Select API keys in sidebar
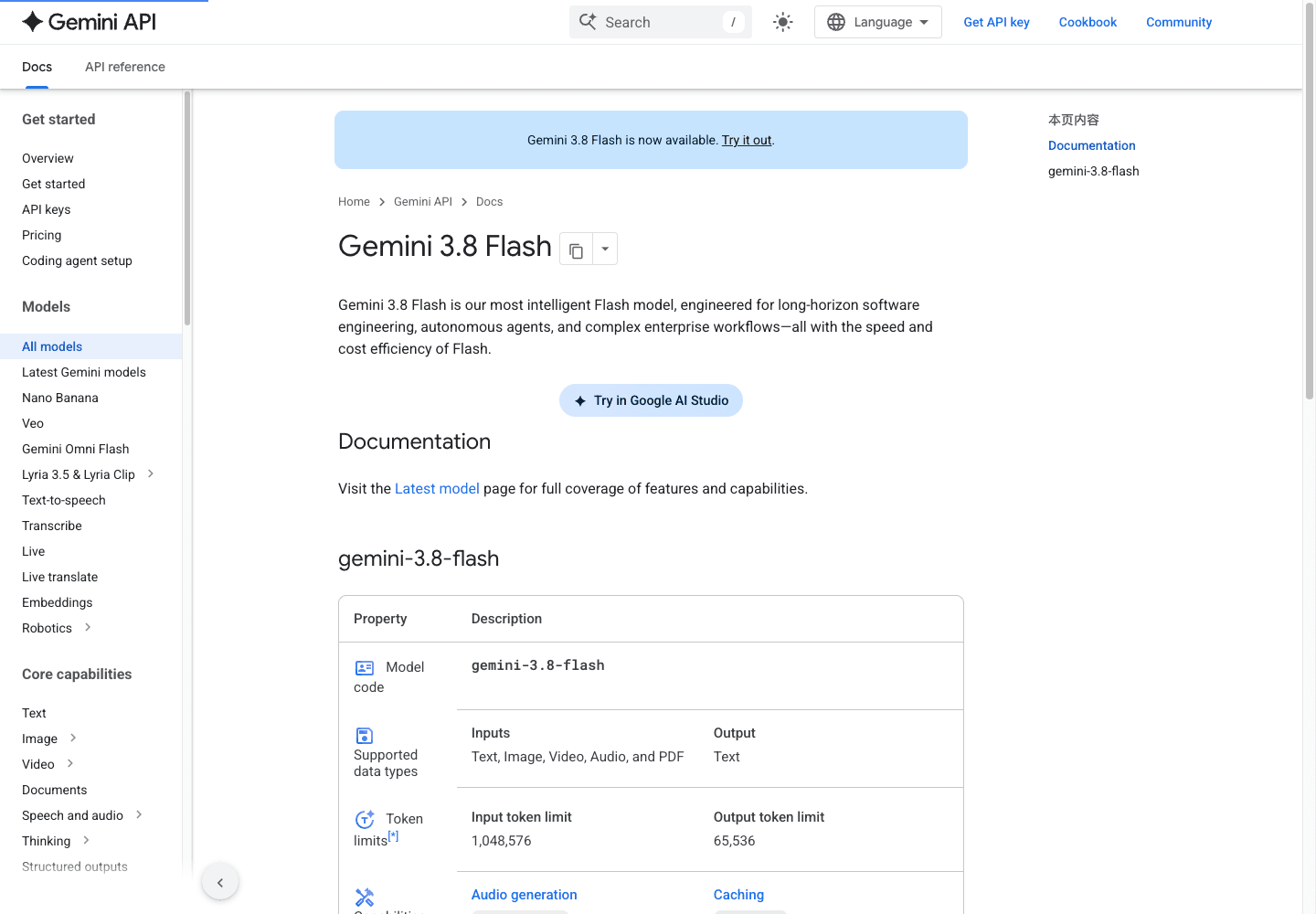Viewport: 1316px width, 914px height. 47,209
